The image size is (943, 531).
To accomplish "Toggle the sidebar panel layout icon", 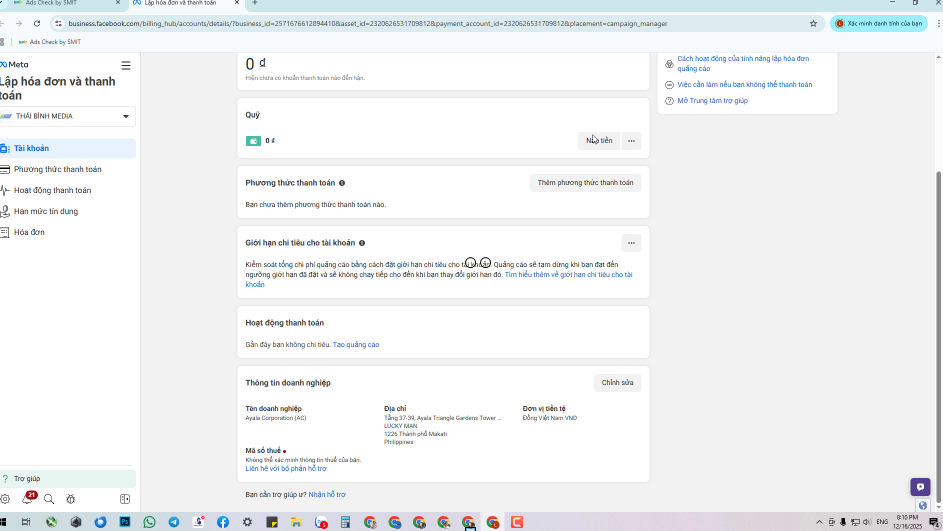I will 125,499.
